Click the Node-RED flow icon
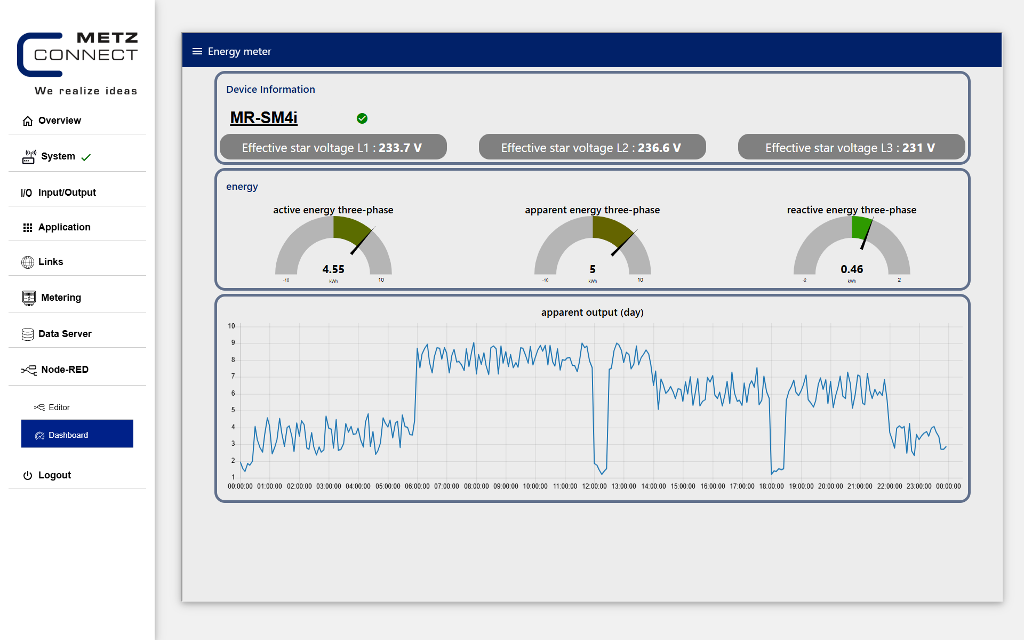The width and height of the screenshot is (1024, 640). pos(29,370)
